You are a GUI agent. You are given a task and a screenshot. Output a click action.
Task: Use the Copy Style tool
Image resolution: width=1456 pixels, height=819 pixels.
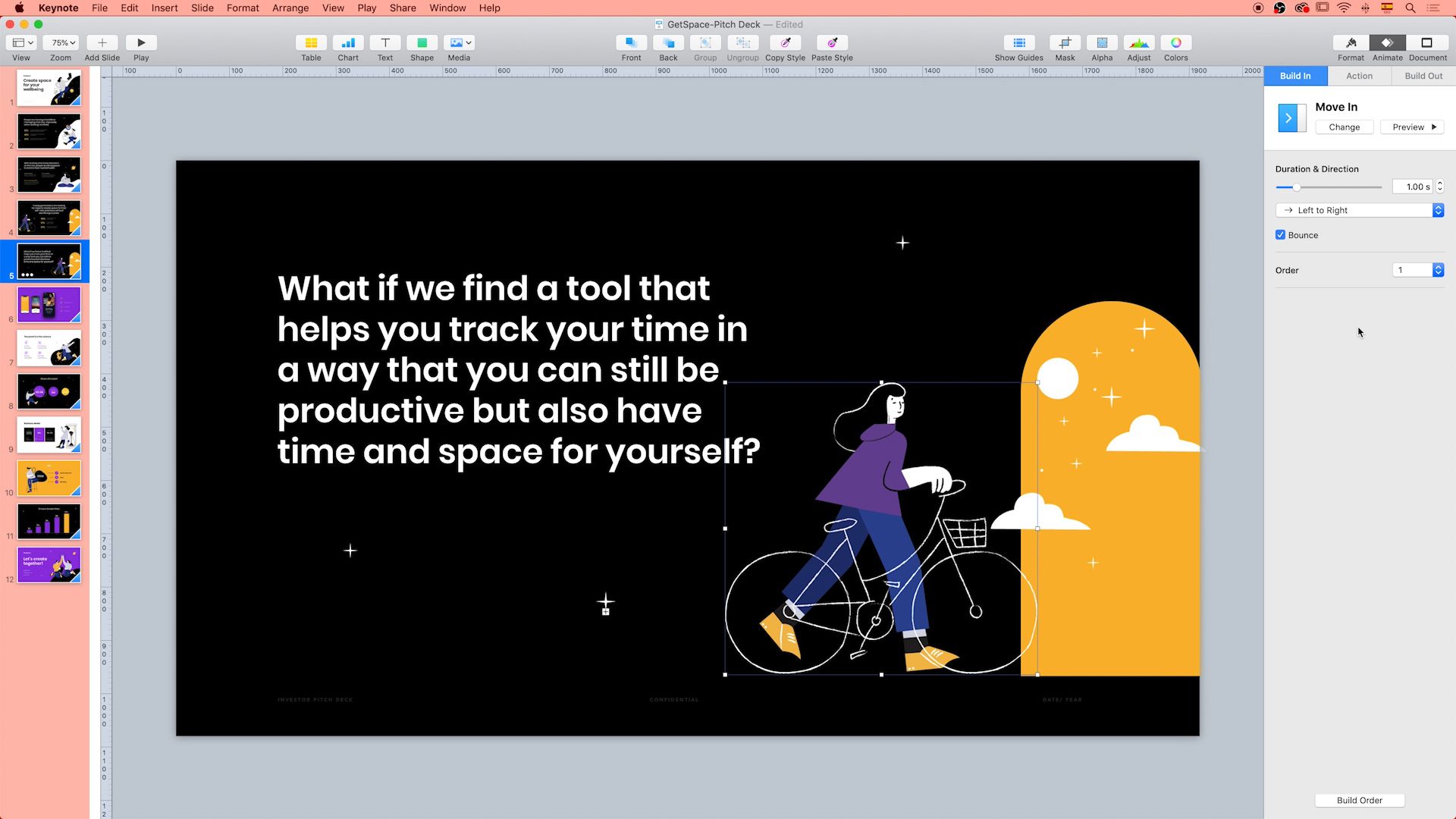786,43
